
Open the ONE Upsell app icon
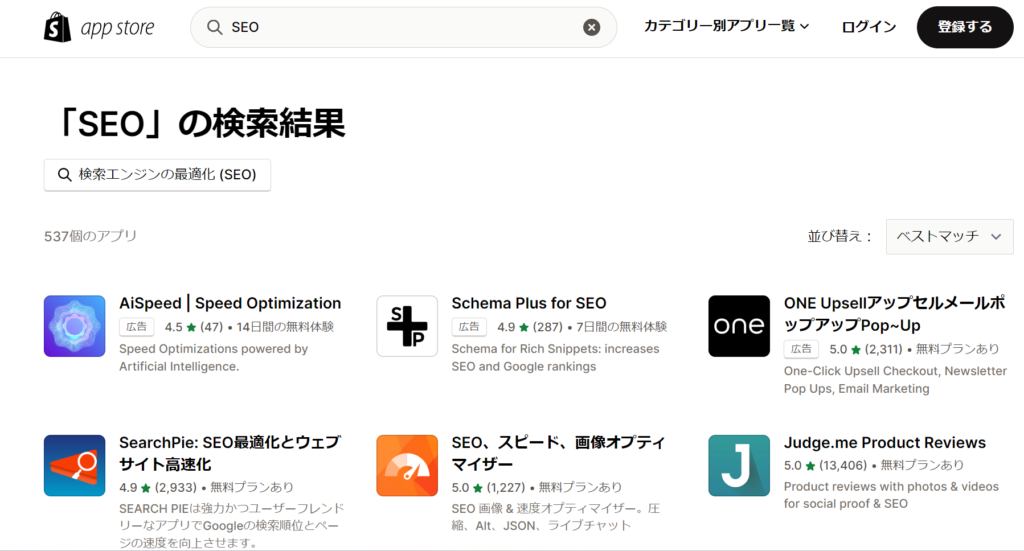point(739,326)
